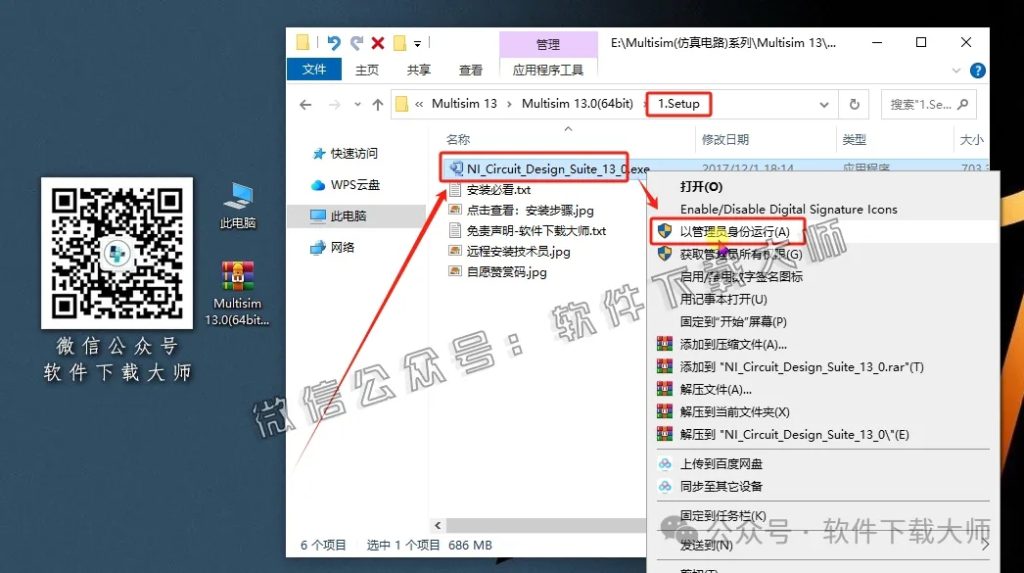Open the recent locations dropdown arrow

tap(357, 105)
